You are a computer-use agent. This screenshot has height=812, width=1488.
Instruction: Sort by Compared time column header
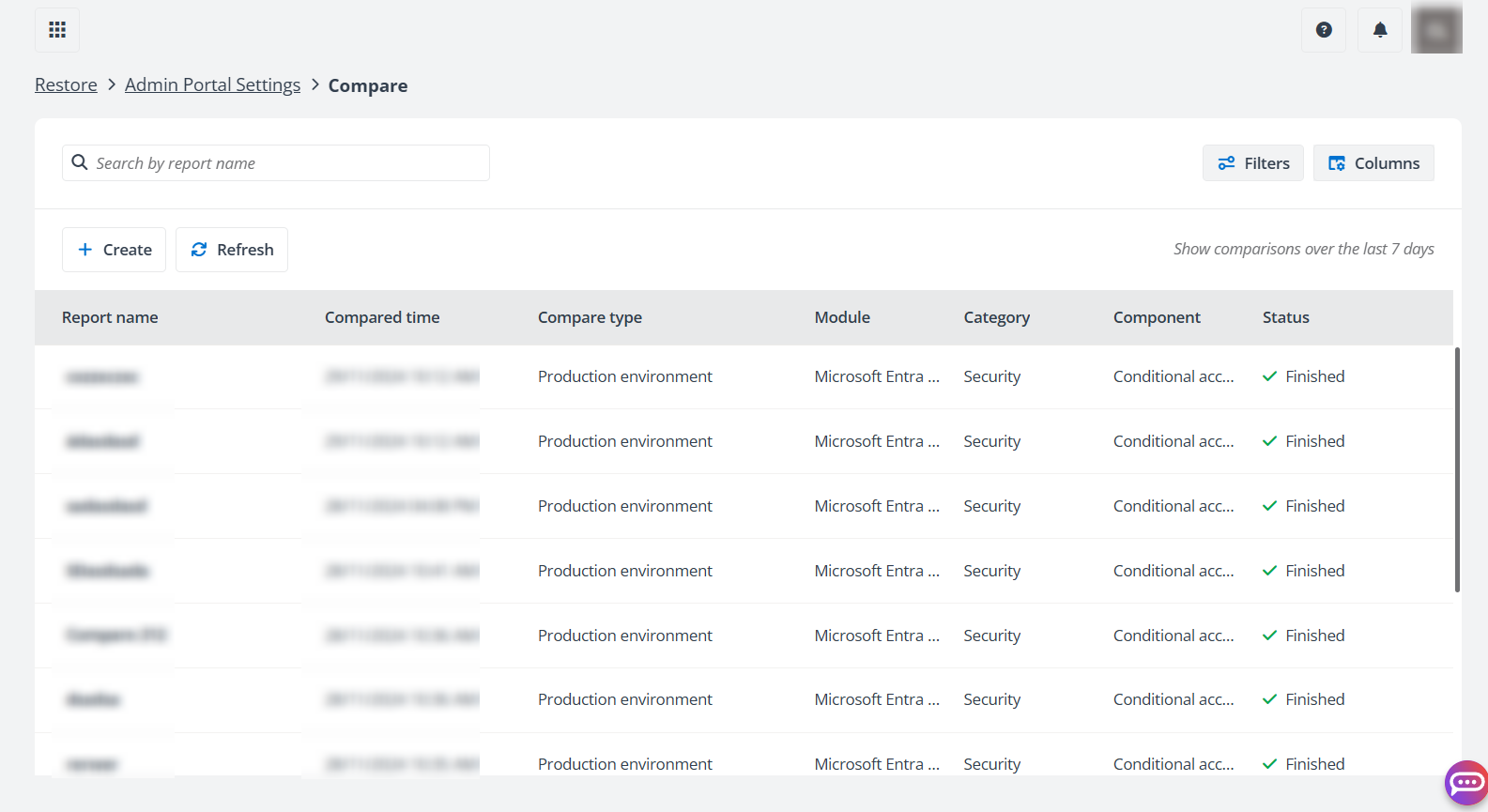[382, 317]
